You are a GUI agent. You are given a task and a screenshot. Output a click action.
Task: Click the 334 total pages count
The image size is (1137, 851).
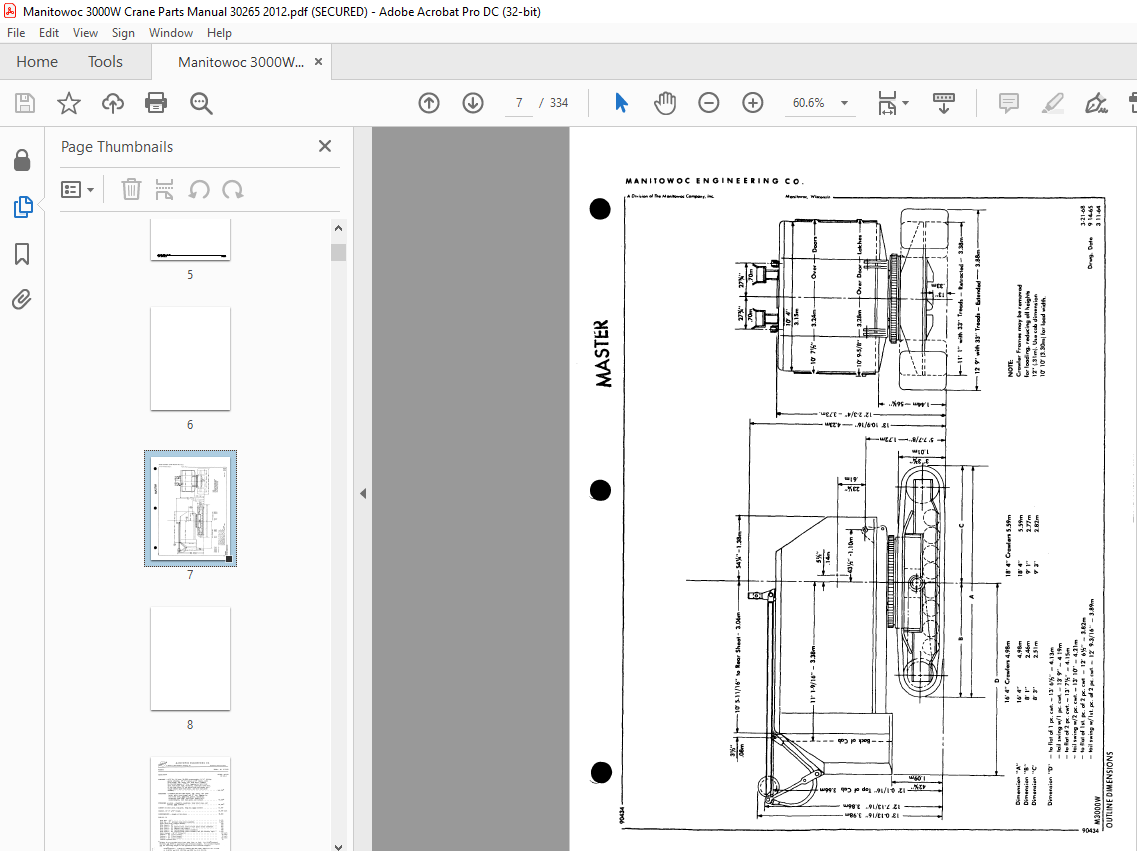(x=559, y=103)
